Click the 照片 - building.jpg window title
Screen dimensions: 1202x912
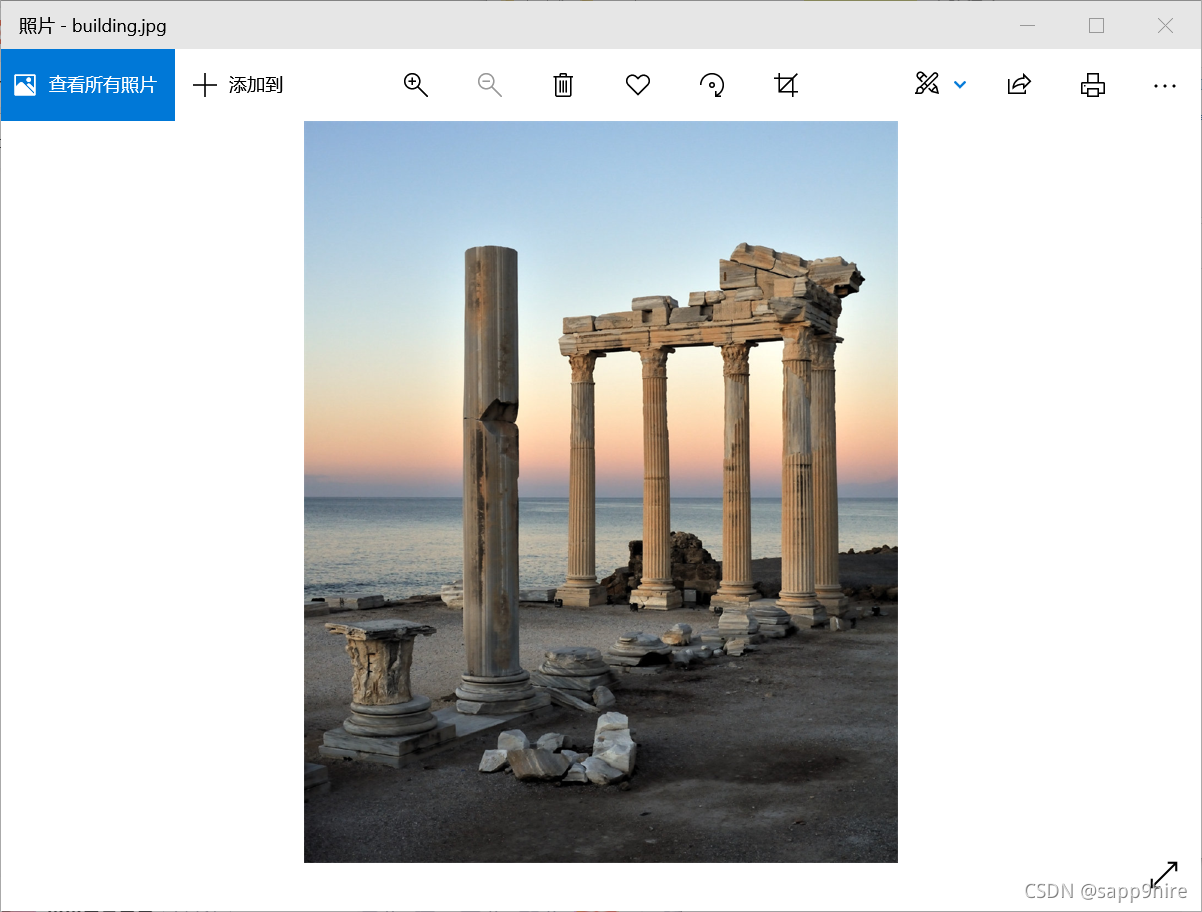(x=93, y=26)
